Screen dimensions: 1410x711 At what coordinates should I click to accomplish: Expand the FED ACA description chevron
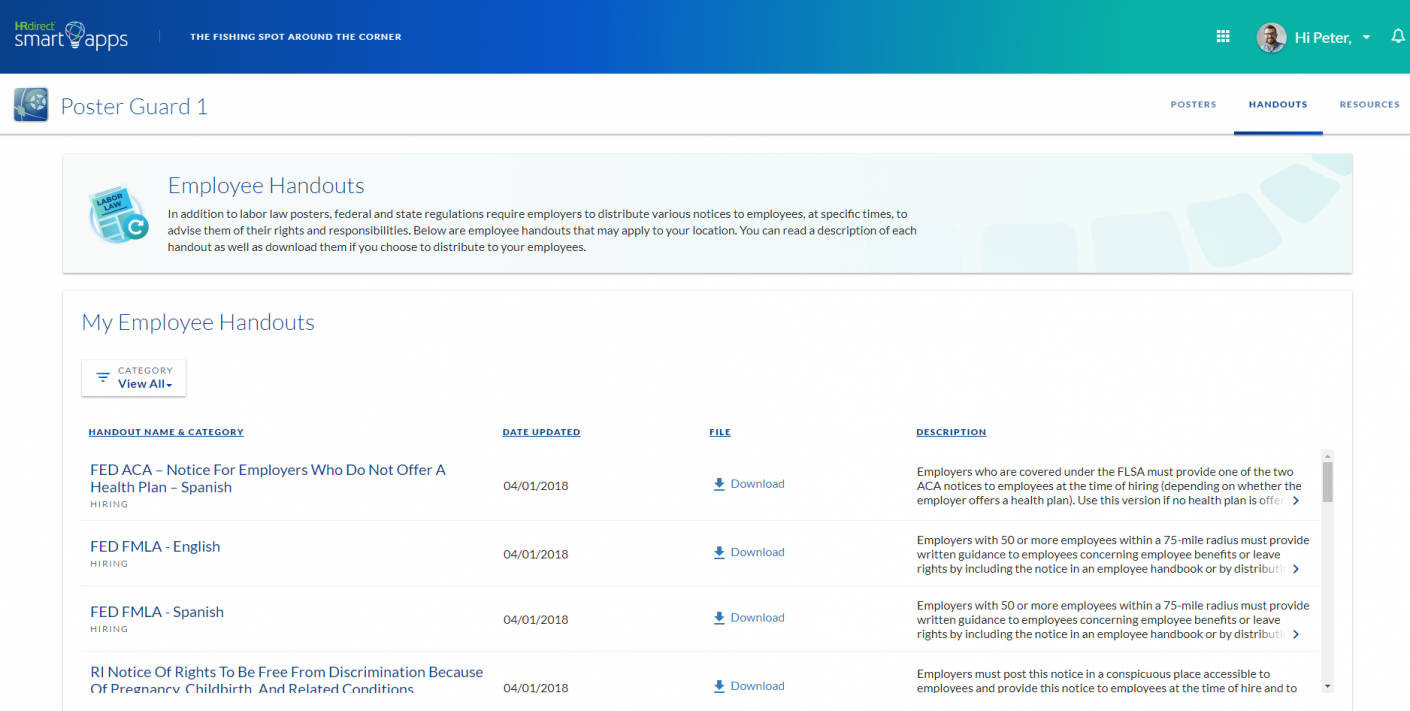[1296, 499]
